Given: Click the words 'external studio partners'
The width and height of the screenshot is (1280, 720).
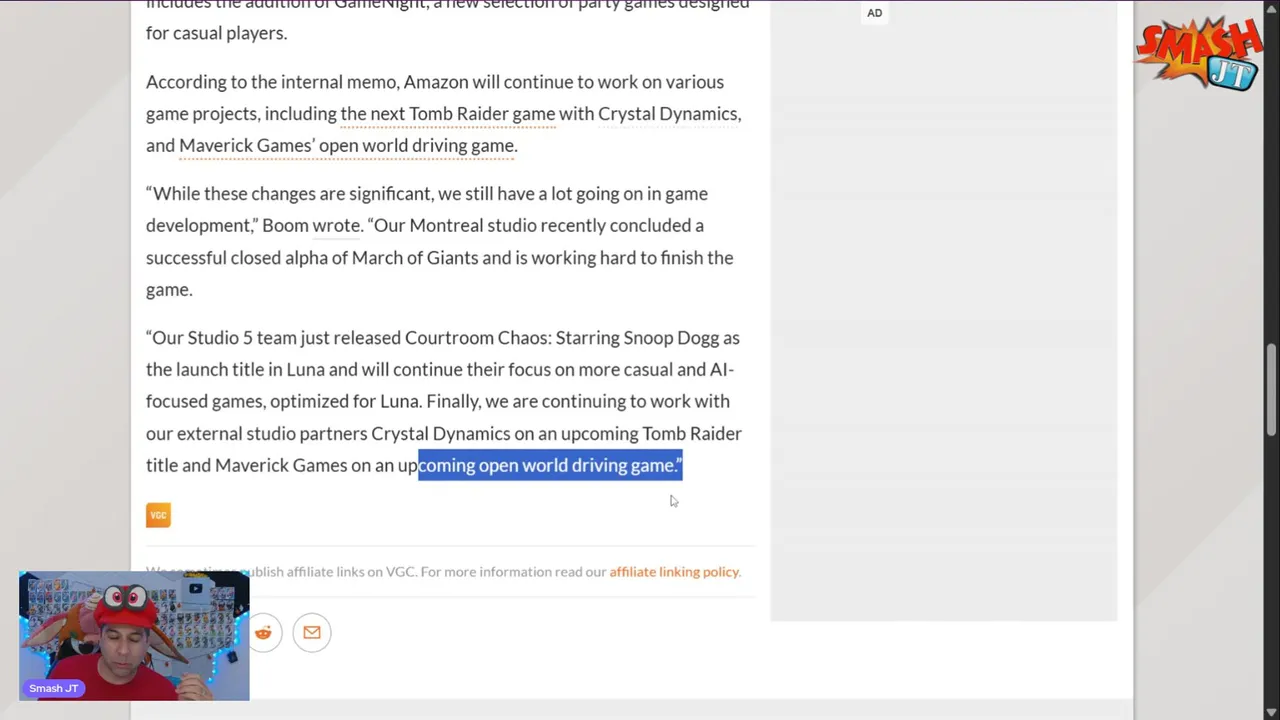Looking at the screenshot, I should (272, 434).
